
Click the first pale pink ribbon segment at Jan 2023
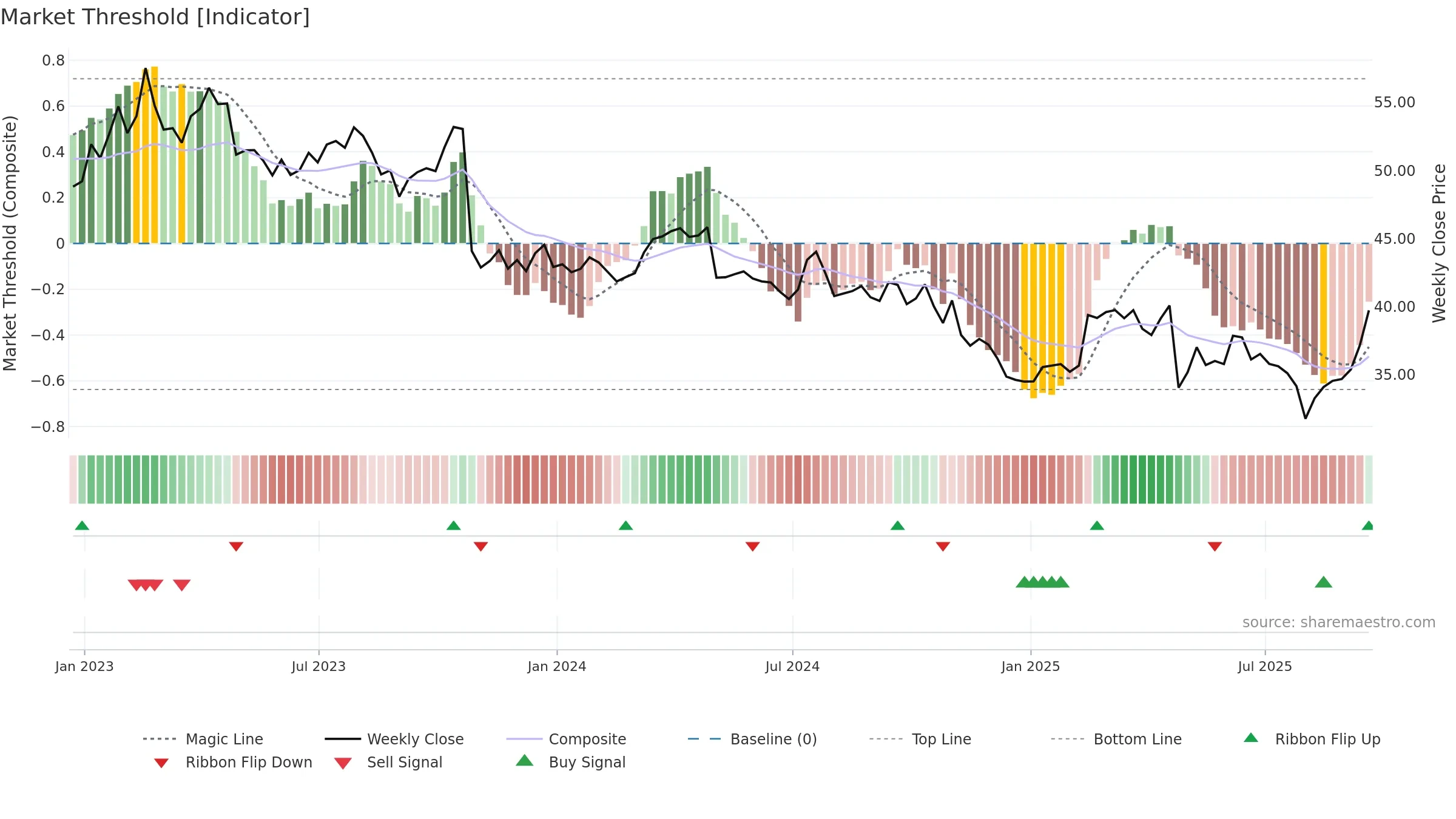tap(73, 479)
